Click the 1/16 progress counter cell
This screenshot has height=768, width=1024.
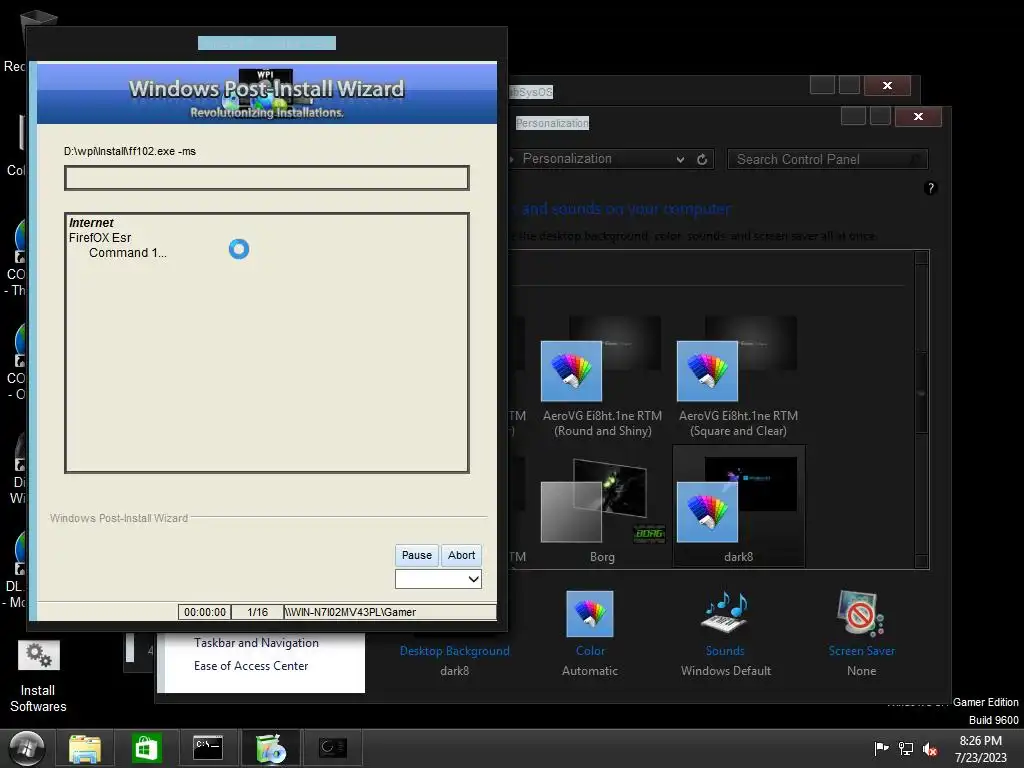coord(257,612)
